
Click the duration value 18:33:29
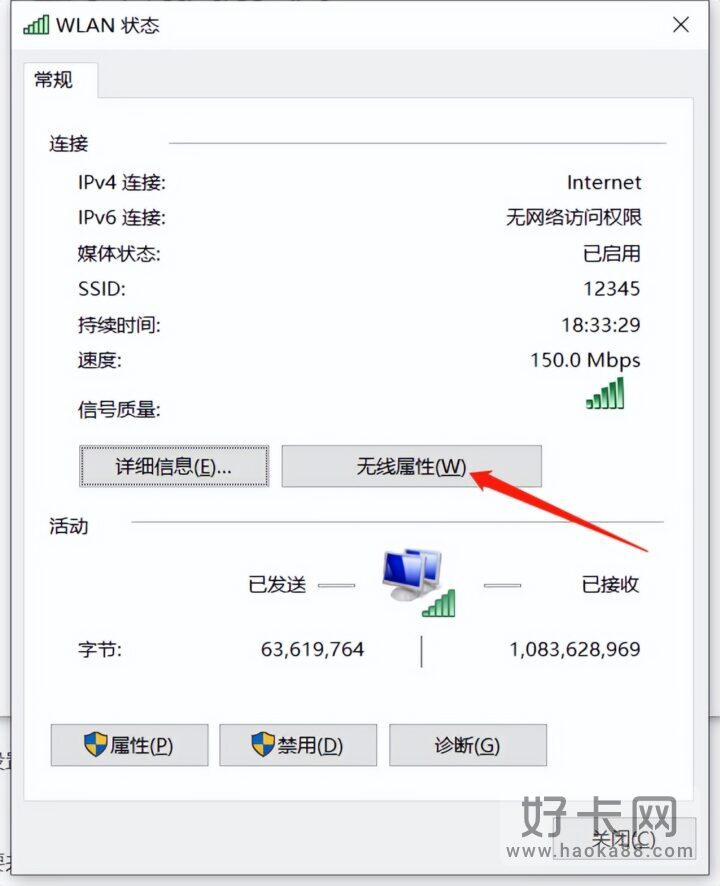pyautogui.click(x=601, y=325)
